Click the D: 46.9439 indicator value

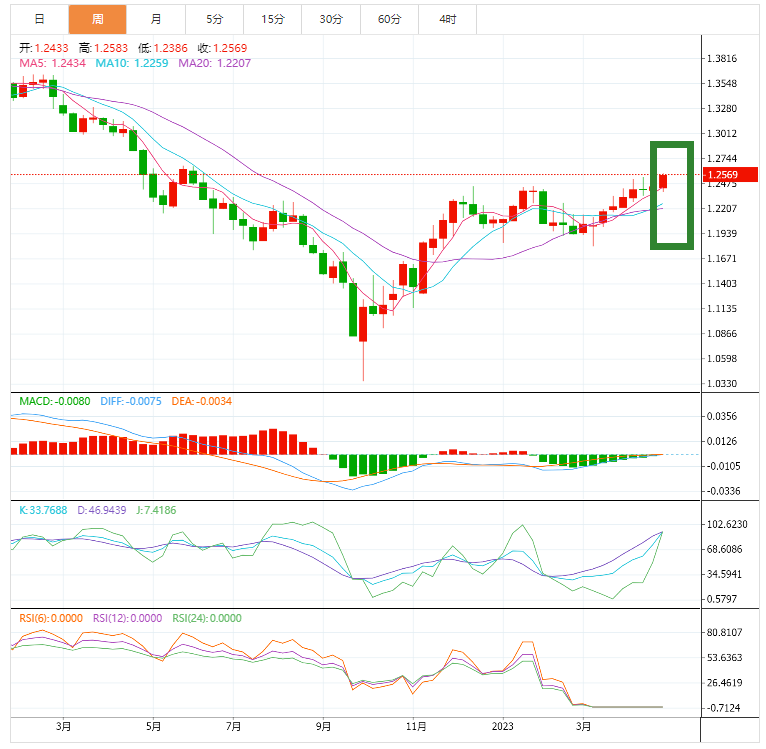(x=102, y=510)
